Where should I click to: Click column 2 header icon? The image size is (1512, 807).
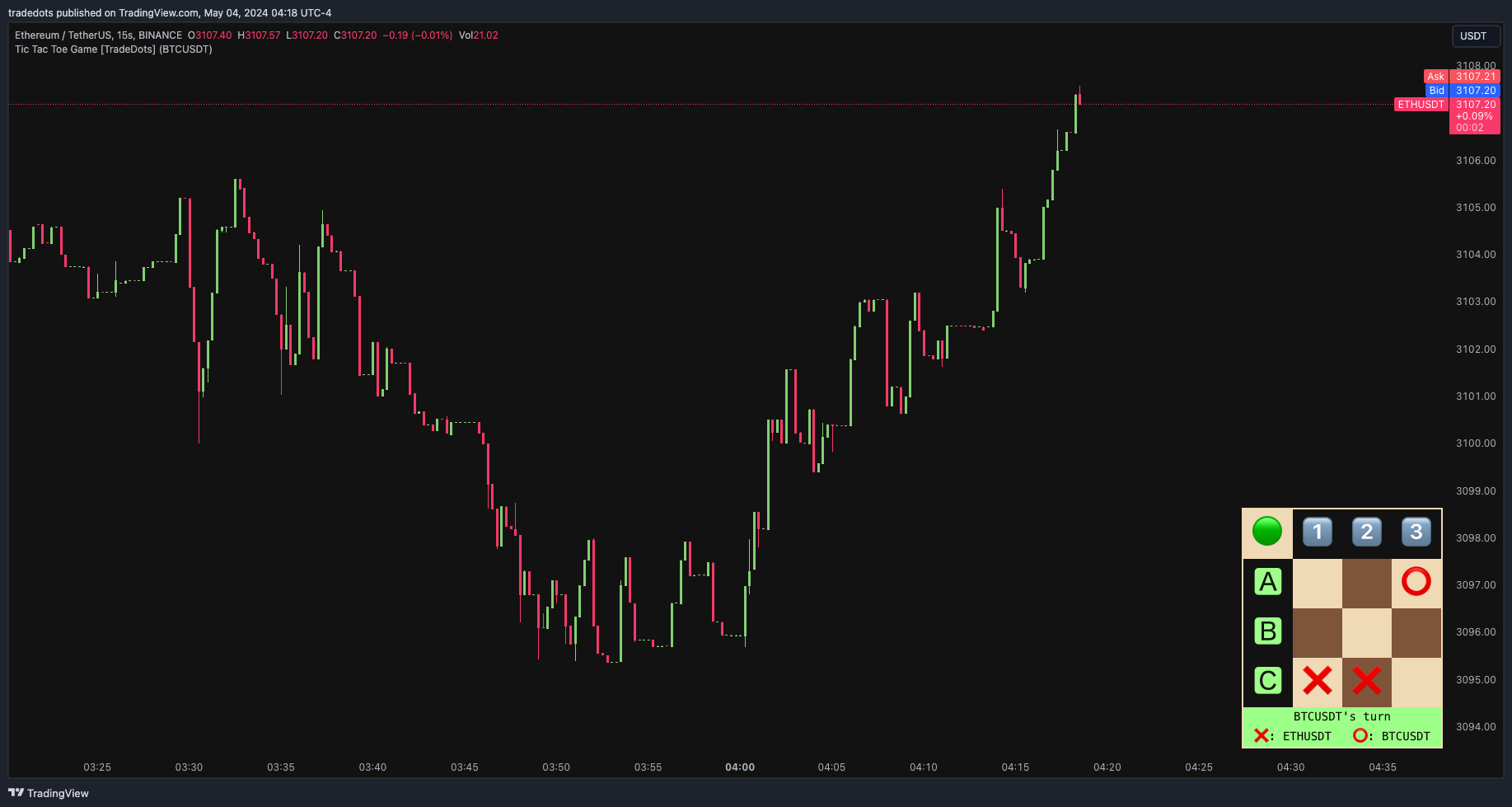[x=1367, y=533]
